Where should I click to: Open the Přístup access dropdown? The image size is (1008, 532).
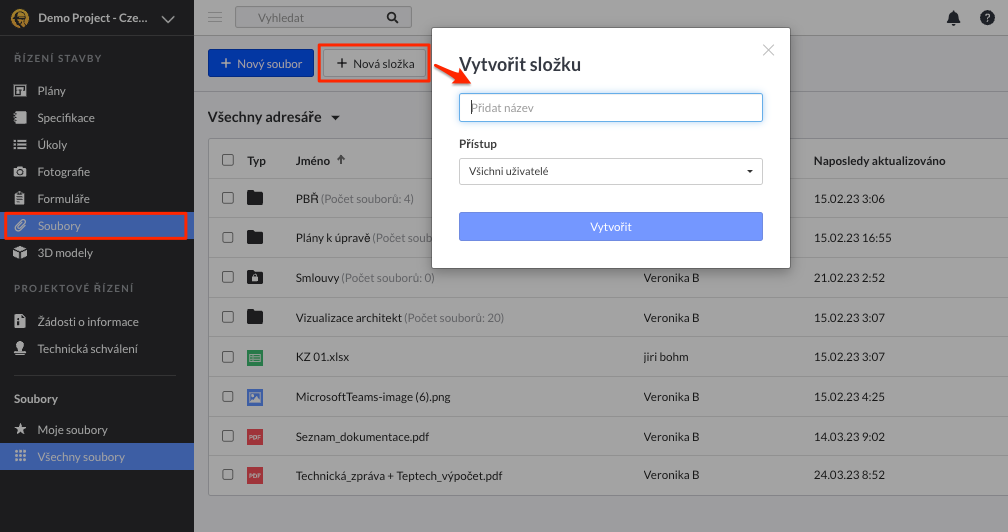click(610, 171)
